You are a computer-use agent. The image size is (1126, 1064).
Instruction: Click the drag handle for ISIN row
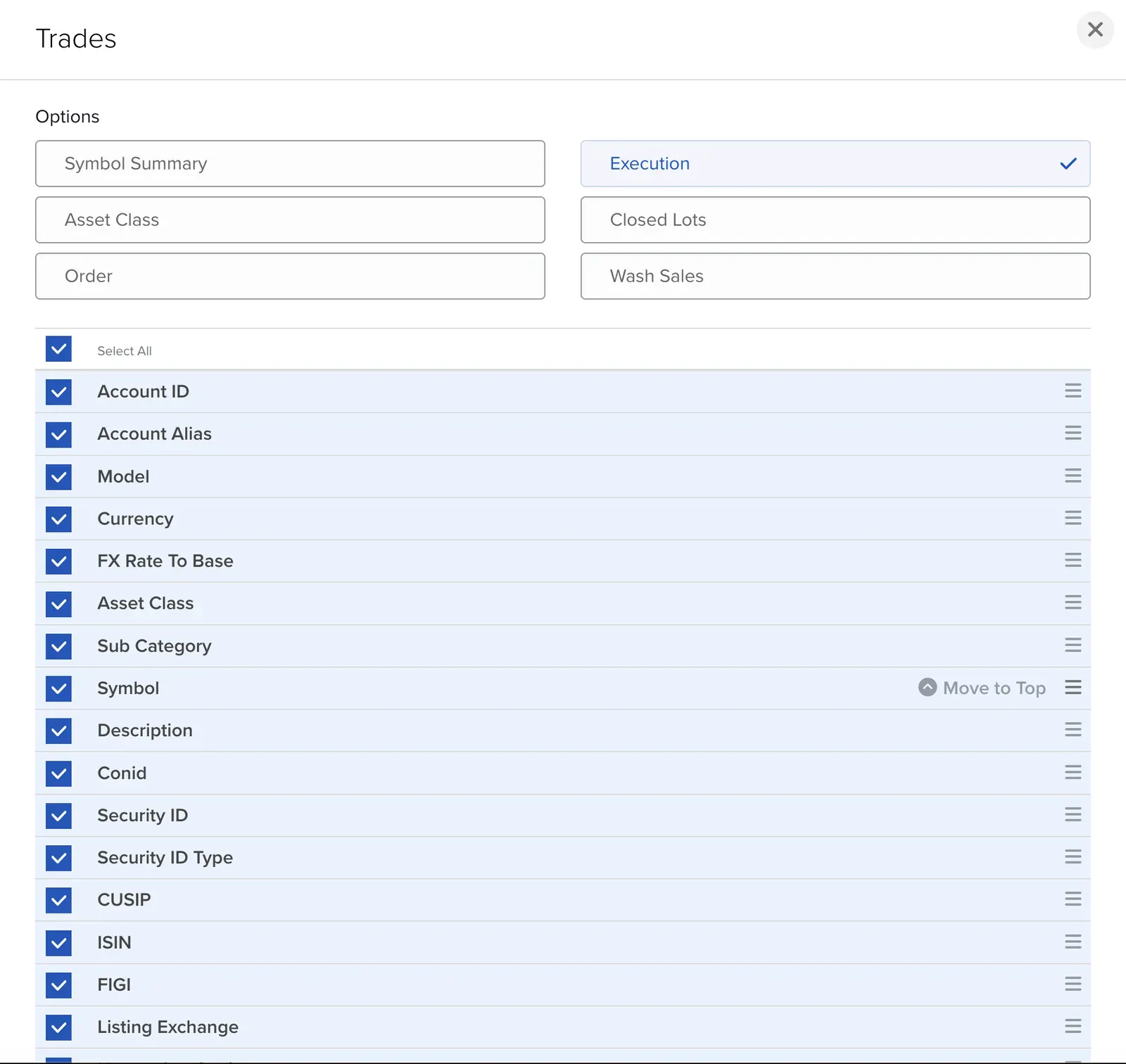coord(1073,942)
